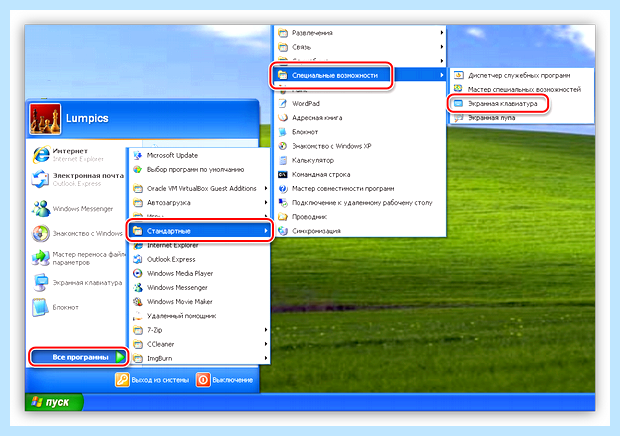
Task: Click the Files and Settings Transfer Wizard icon
Action: tap(41, 258)
